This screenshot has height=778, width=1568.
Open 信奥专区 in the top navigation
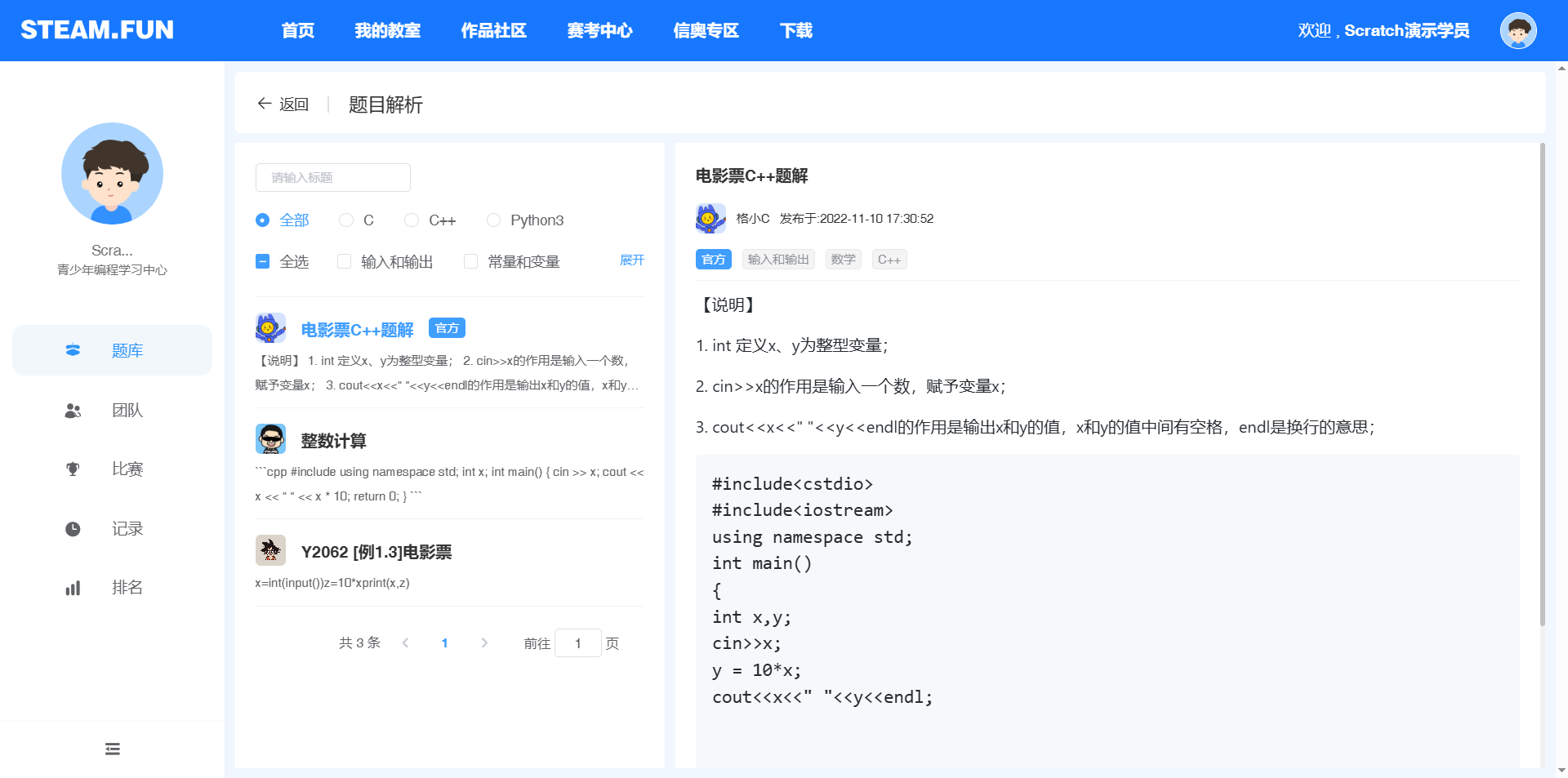706,31
